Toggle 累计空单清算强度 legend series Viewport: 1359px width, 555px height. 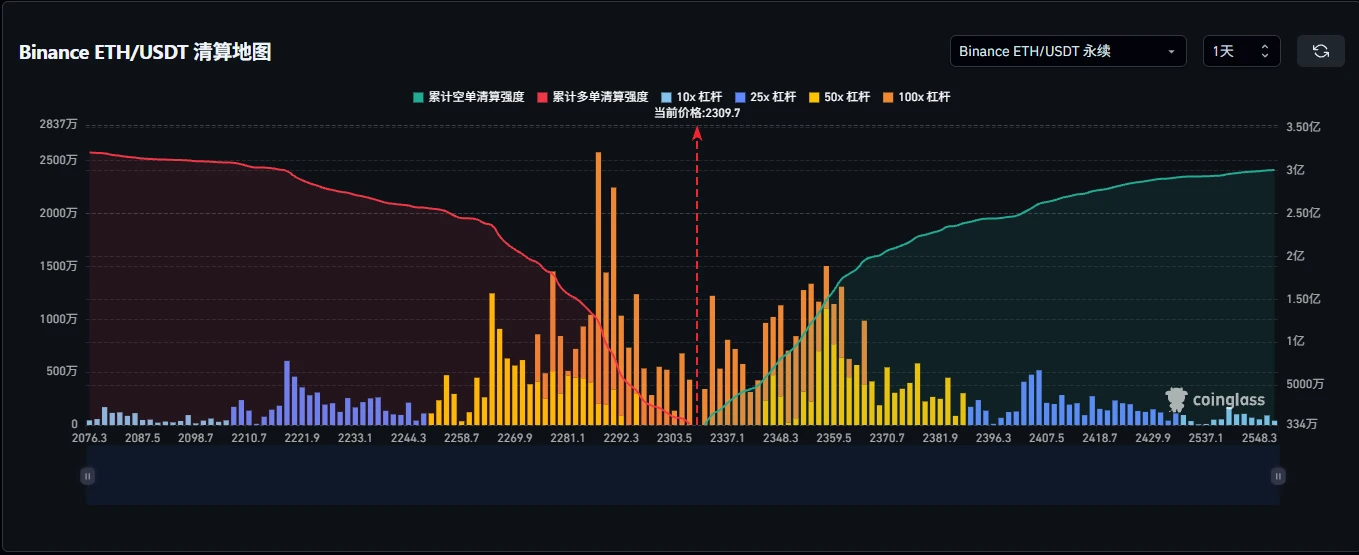click(468, 97)
